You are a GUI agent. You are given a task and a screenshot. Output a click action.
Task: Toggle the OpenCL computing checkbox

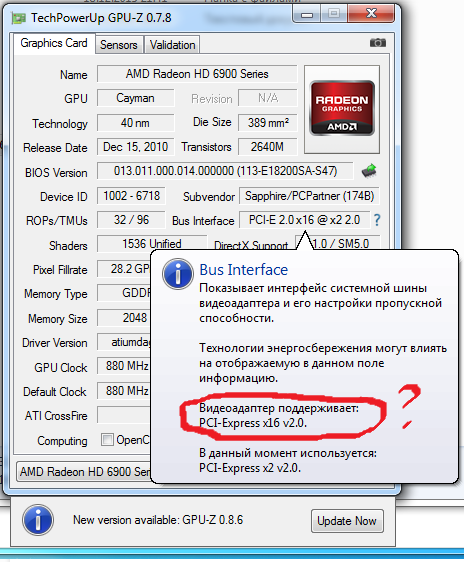pyautogui.click(x=107, y=439)
